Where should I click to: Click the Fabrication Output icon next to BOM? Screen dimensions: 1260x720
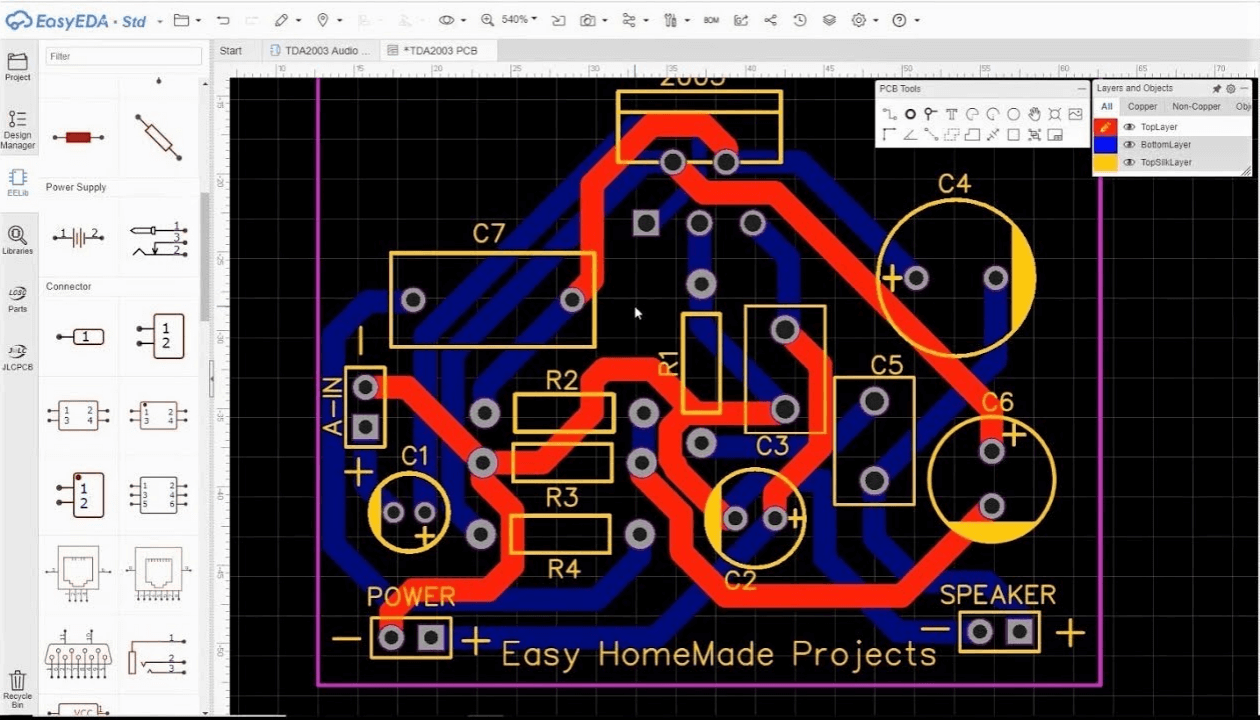tap(740, 20)
